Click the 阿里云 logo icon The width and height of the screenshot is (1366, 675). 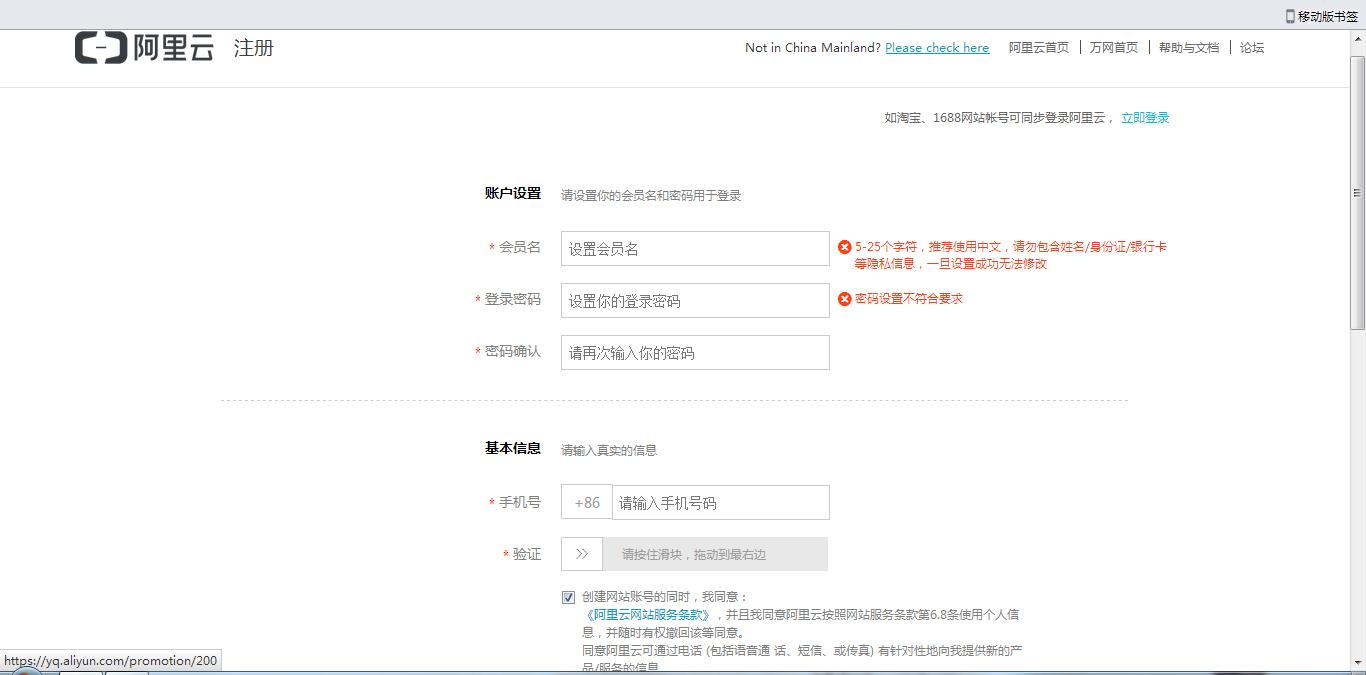[x=97, y=47]
